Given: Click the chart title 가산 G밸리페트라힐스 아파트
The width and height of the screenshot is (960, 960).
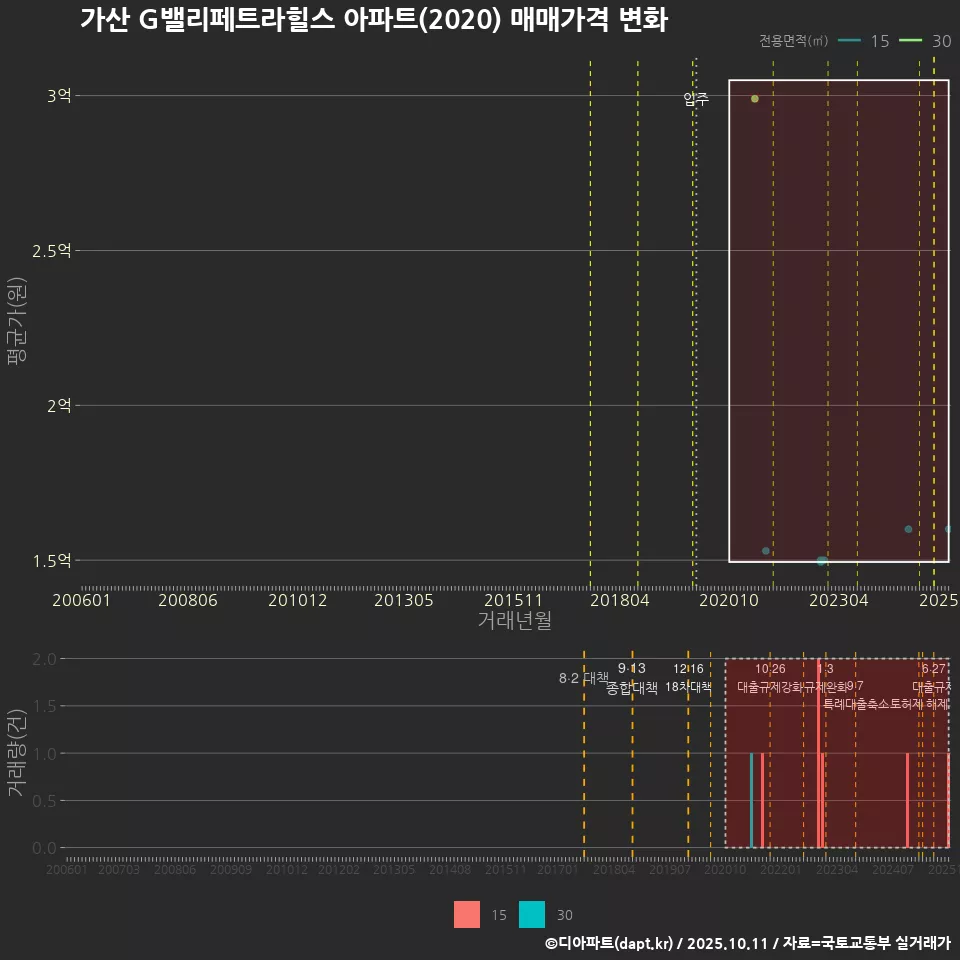Looking at the screenshot, I should point(380,19).
